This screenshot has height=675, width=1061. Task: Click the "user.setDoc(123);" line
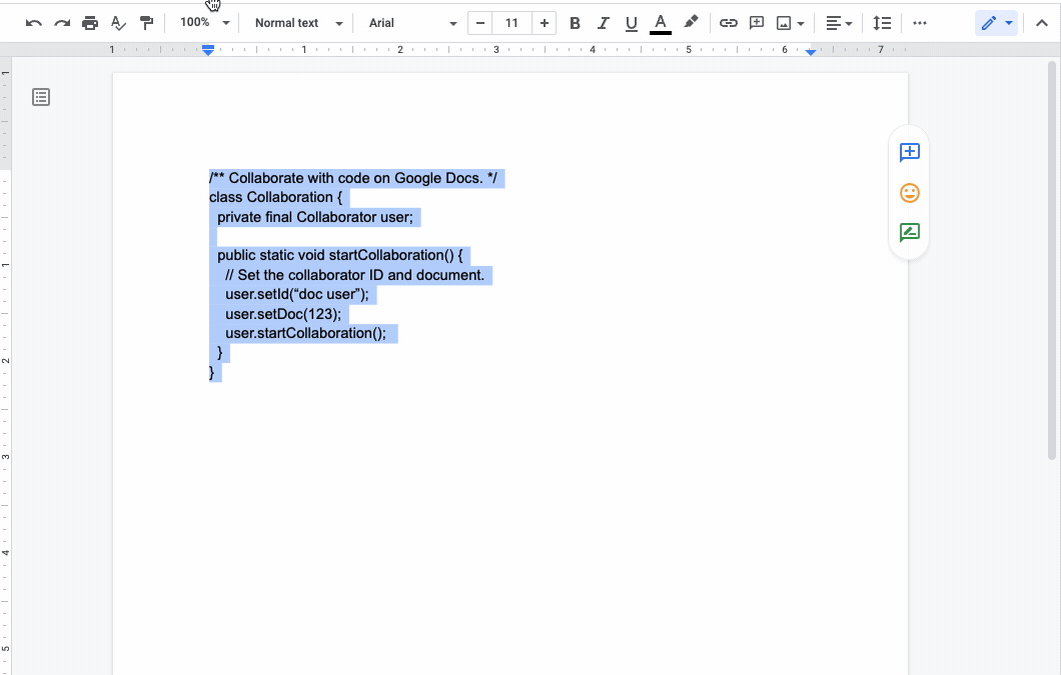tap(283, 314)
